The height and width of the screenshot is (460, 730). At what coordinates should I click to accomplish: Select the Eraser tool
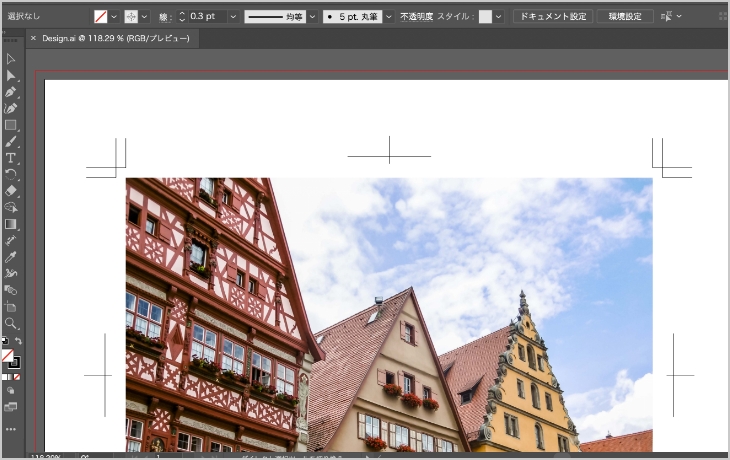tap(11, 191)
